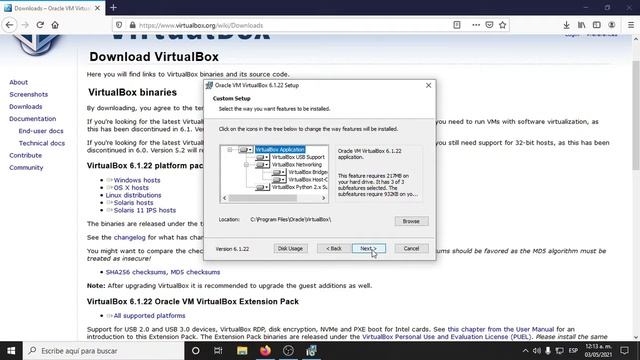
Task: Open VirtualBox USB Support feature dropdown
Action: tap(262, 157)
